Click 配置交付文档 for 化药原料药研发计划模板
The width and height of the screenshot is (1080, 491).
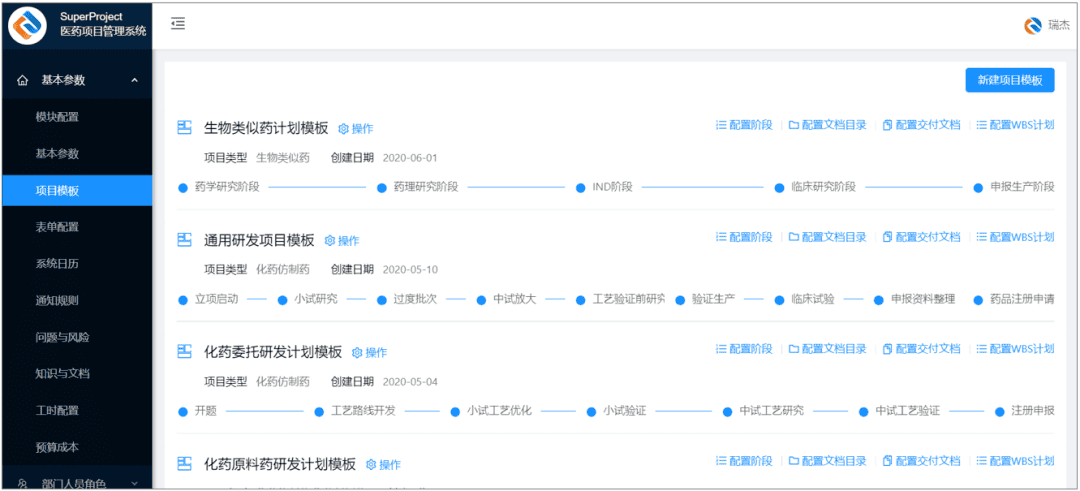(x=922, y=461)
